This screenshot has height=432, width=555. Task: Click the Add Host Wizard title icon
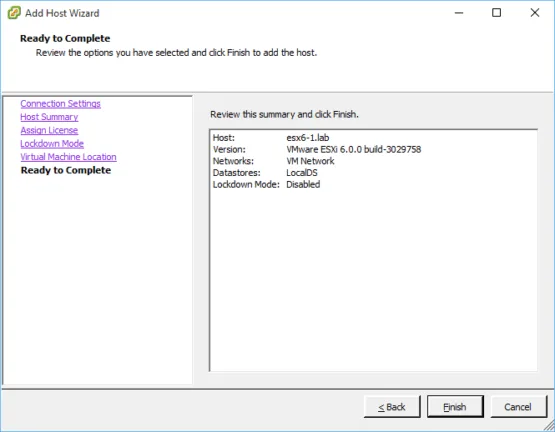point(14,13)
